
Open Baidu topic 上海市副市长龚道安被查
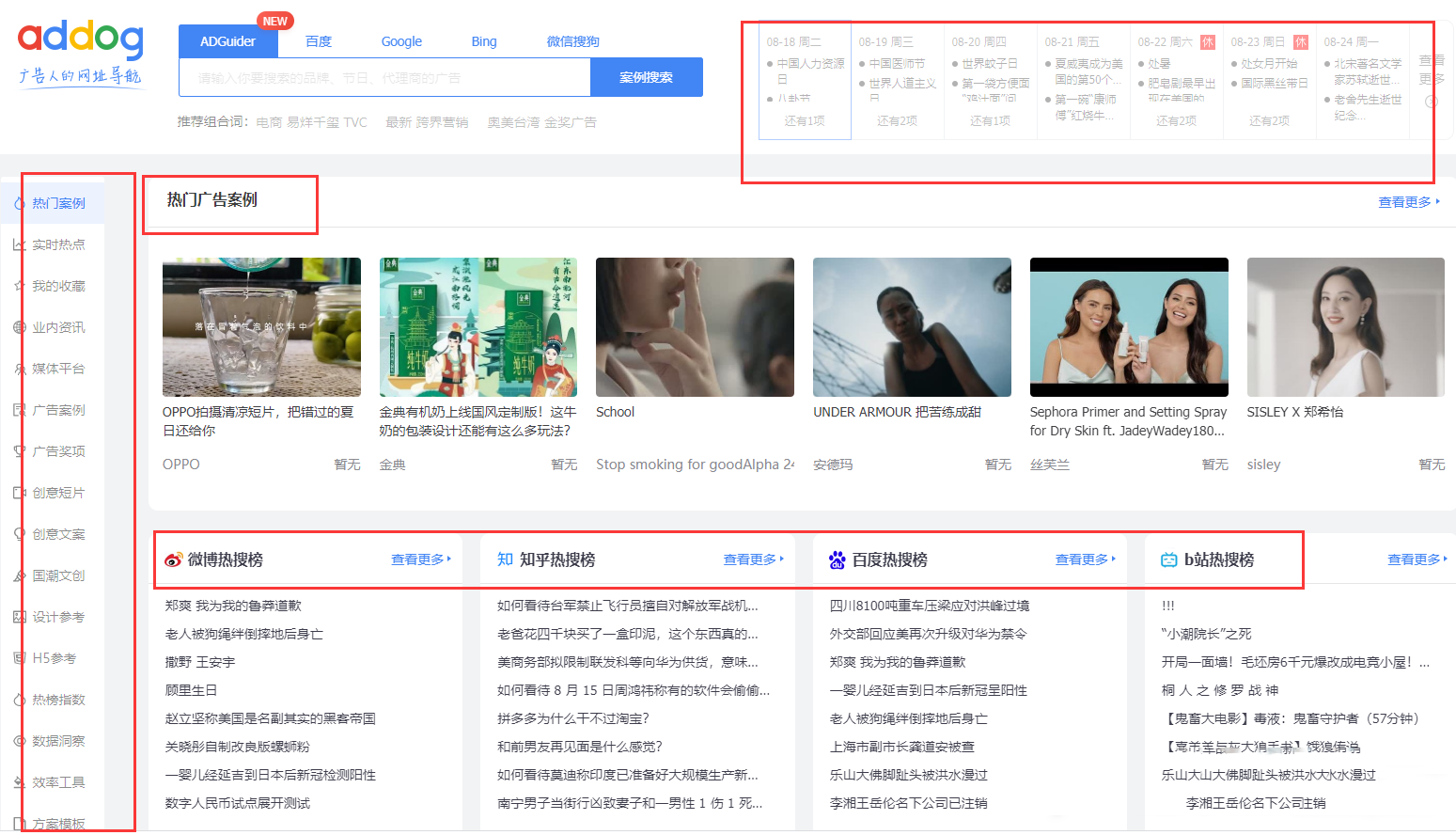tap(902, 747)
